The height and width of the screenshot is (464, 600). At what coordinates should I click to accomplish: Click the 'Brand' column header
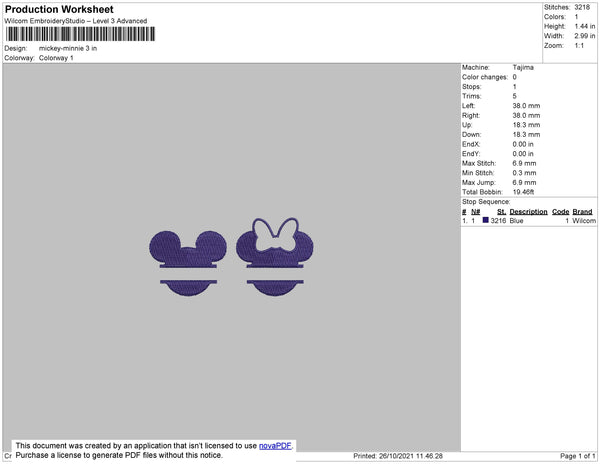(582, 212)
